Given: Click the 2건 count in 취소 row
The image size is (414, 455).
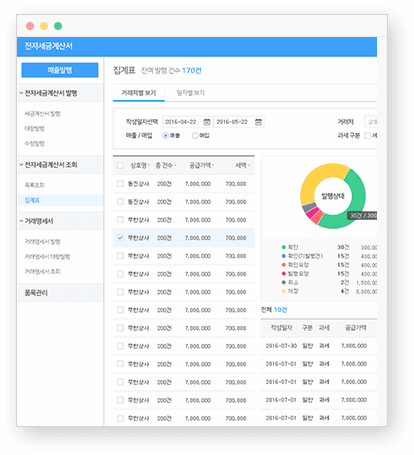Looking at the screenshot, I should tap(345, 282).
